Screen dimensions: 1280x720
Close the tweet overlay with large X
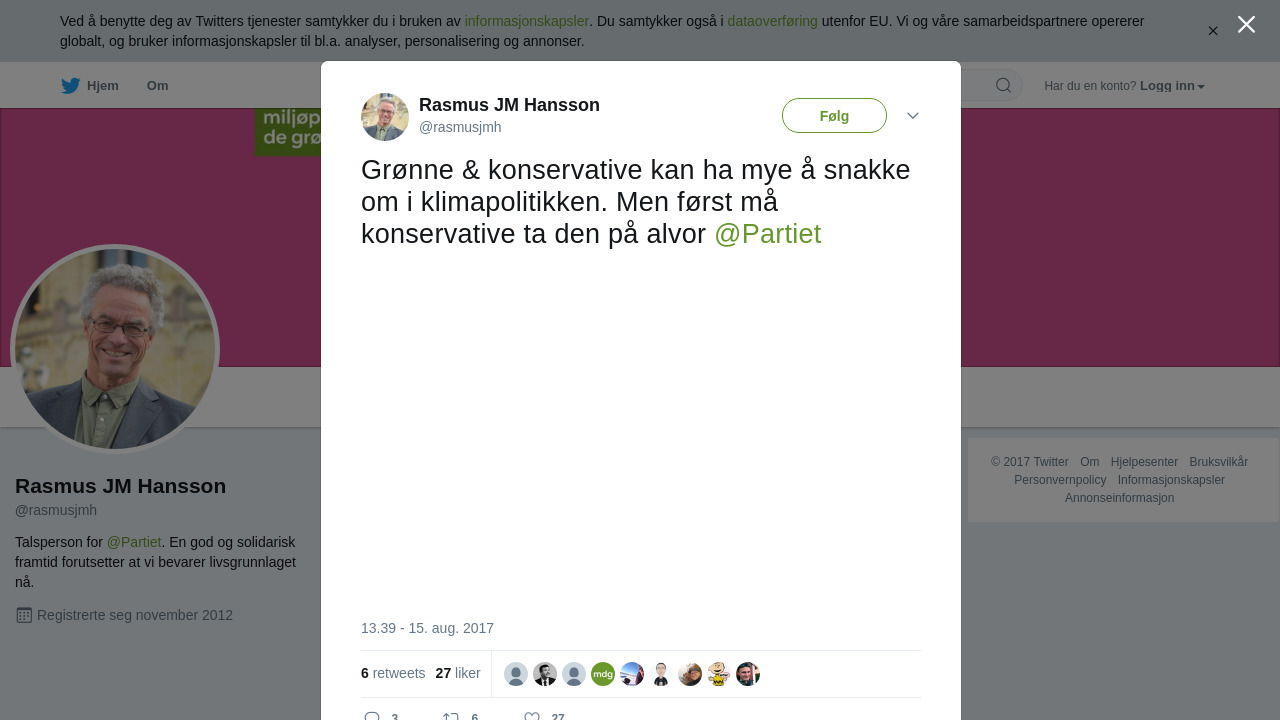coord(1246,24)
